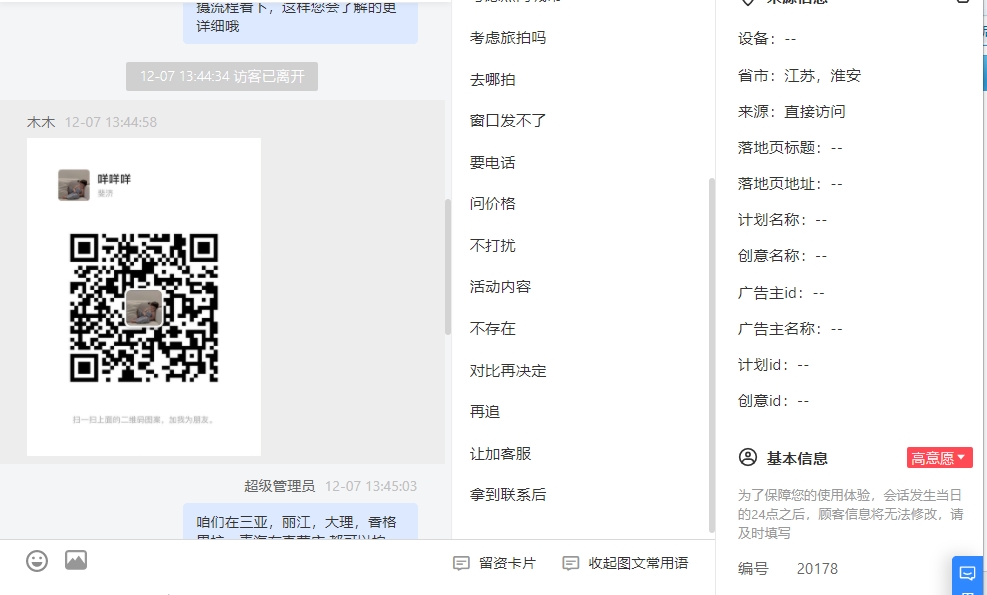Image resolution: width=987 pixels, height=595 pixels.
Task: Select the 问价格 quick phrase
Action: (x=492, y=203)
